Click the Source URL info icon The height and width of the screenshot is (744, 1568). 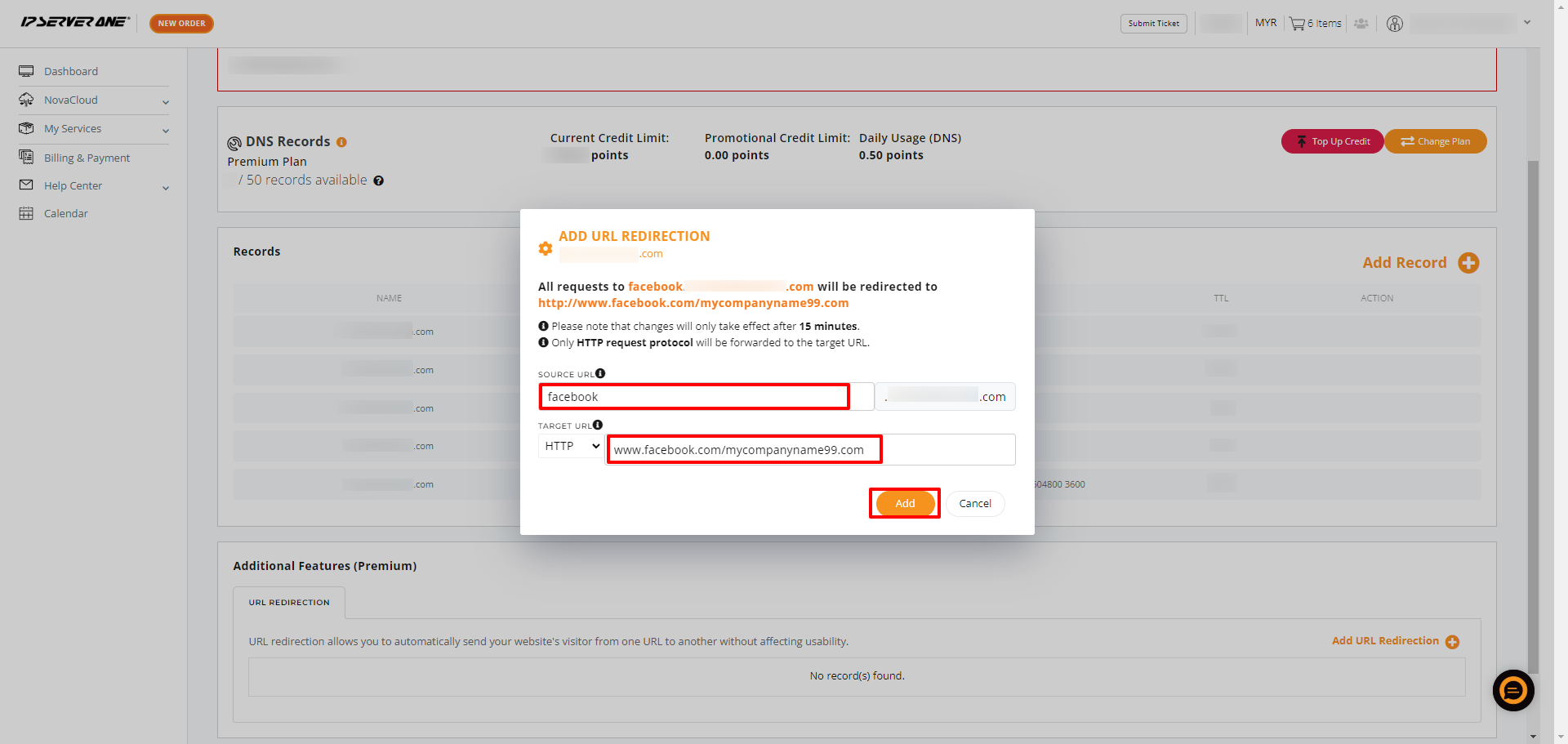pos(600,373)
